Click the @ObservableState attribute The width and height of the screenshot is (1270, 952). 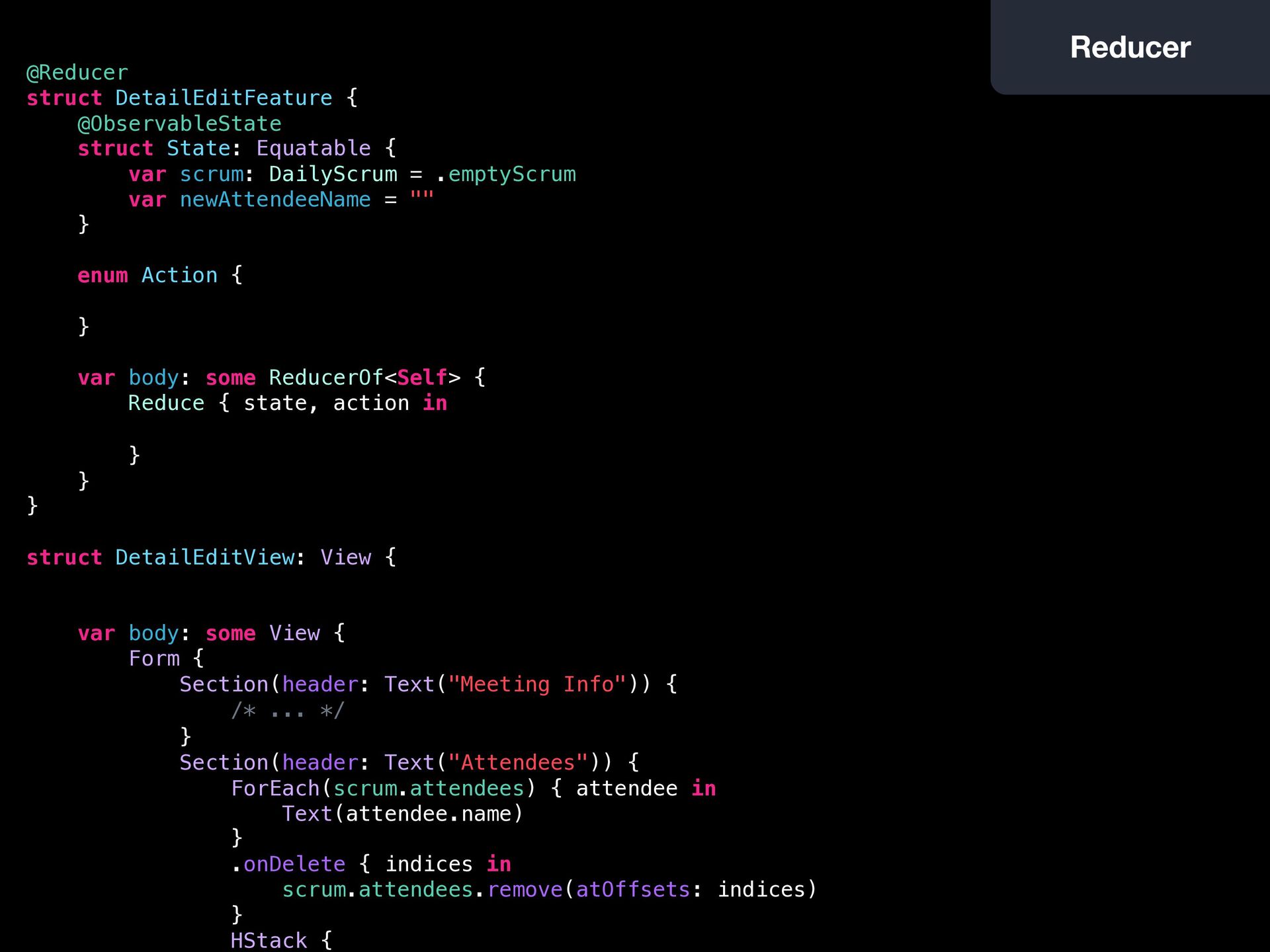pos(179,124)
